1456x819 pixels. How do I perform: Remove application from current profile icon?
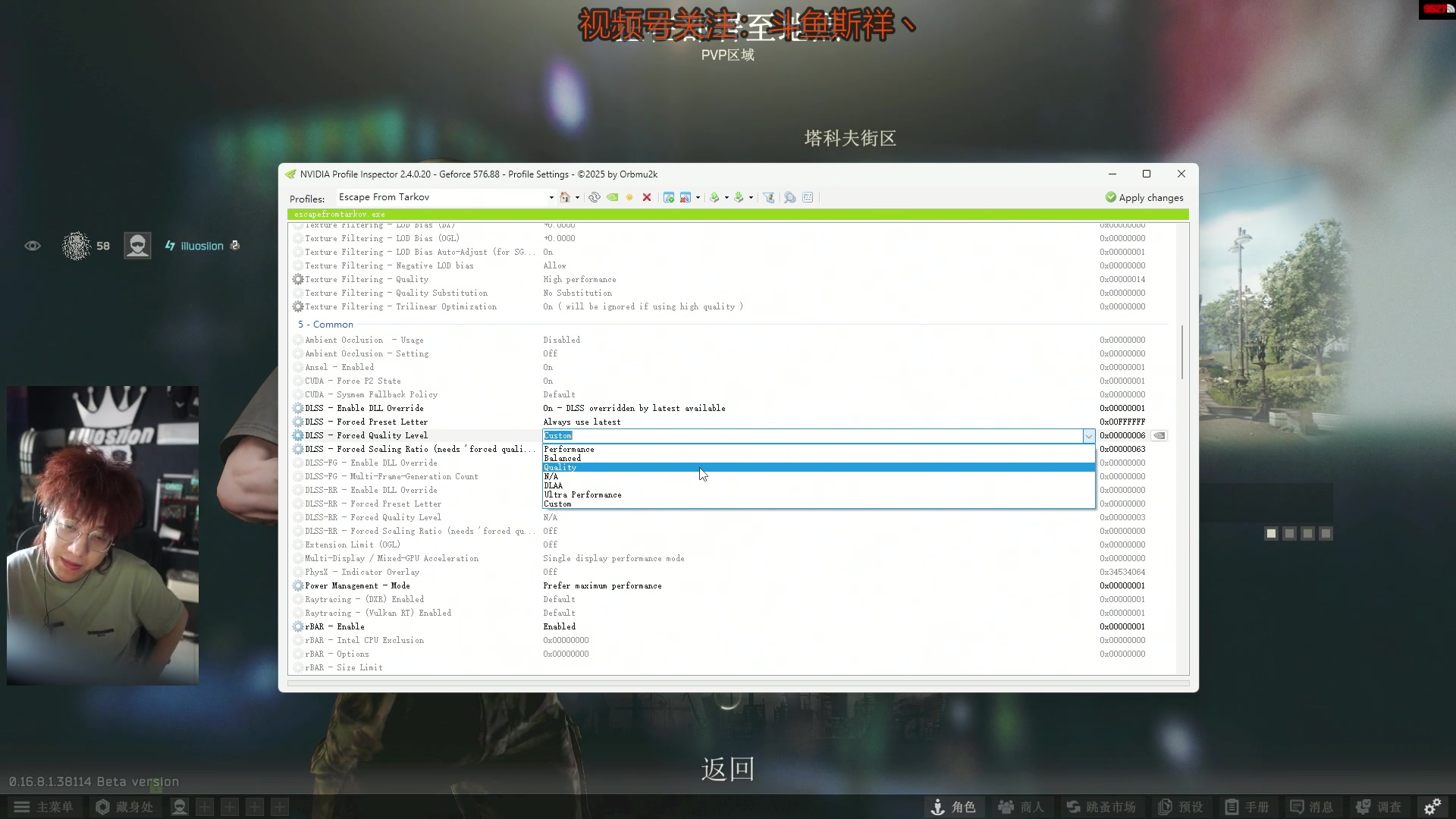click(686, 197)
